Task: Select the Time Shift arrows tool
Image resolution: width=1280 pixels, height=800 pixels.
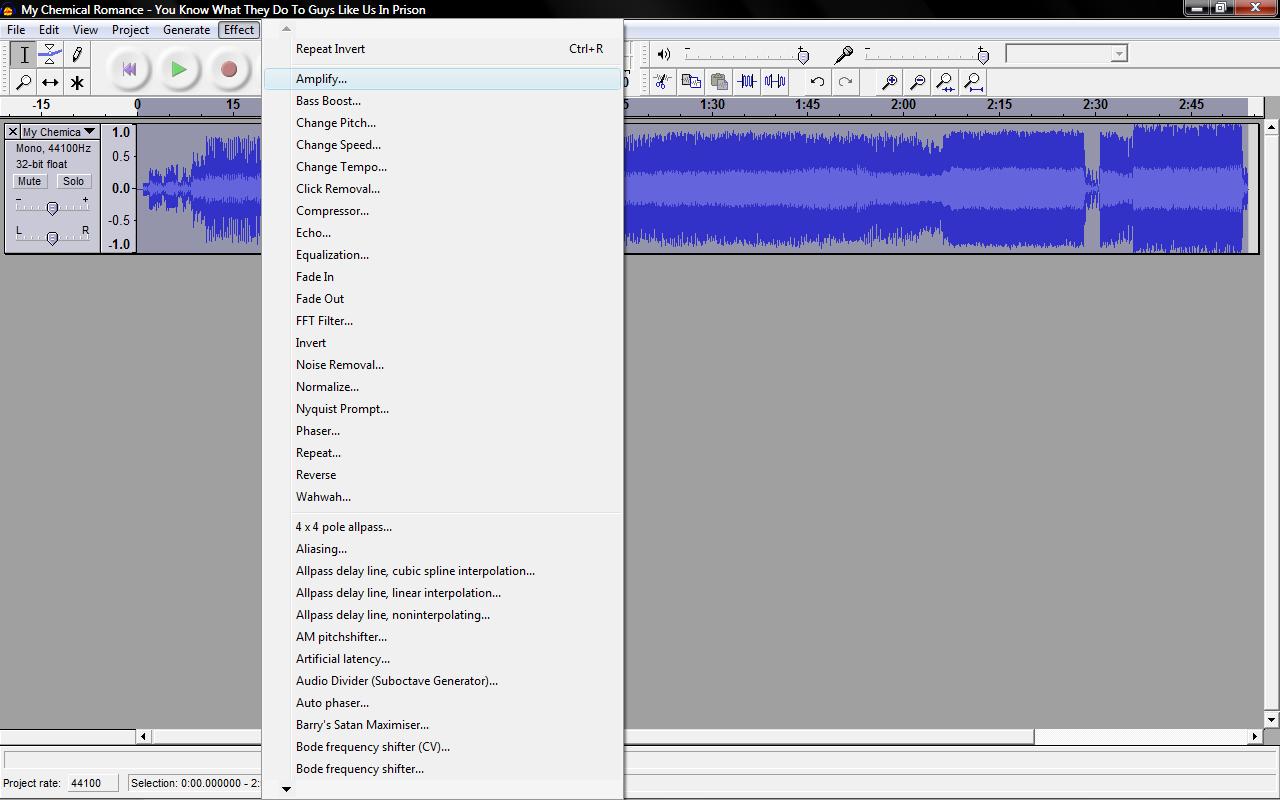Action: coord(50,82)
